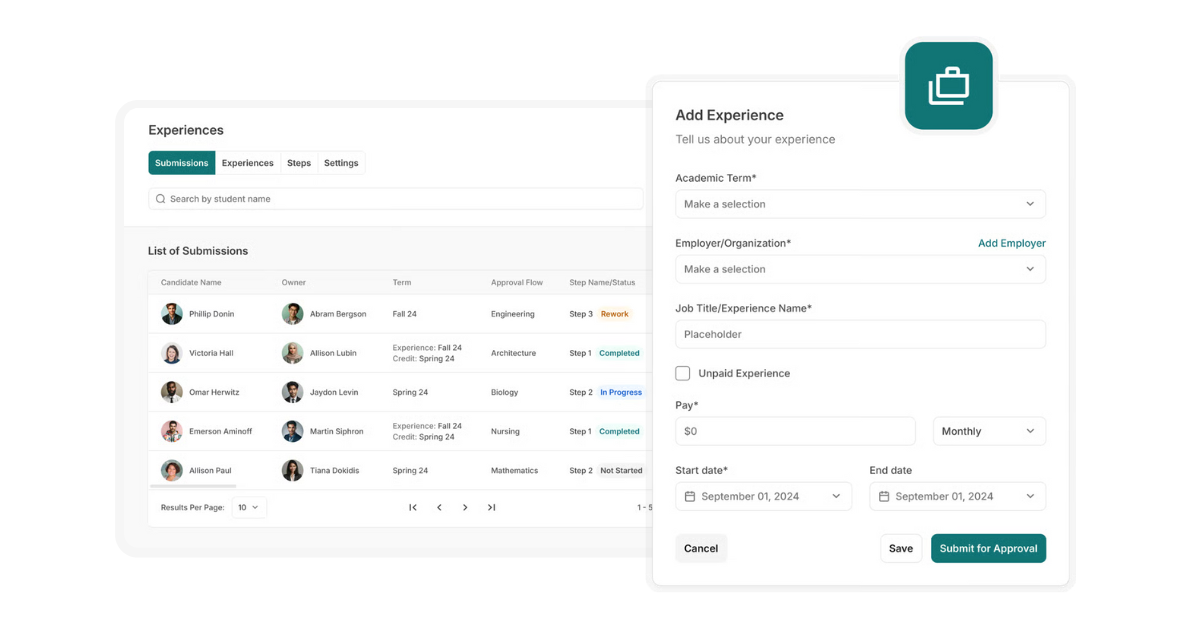Open the Monthly pay frequency dropdown
The width and height of the screenshot is (1200, 628).
pyautogui.click(x=988, y=431)
